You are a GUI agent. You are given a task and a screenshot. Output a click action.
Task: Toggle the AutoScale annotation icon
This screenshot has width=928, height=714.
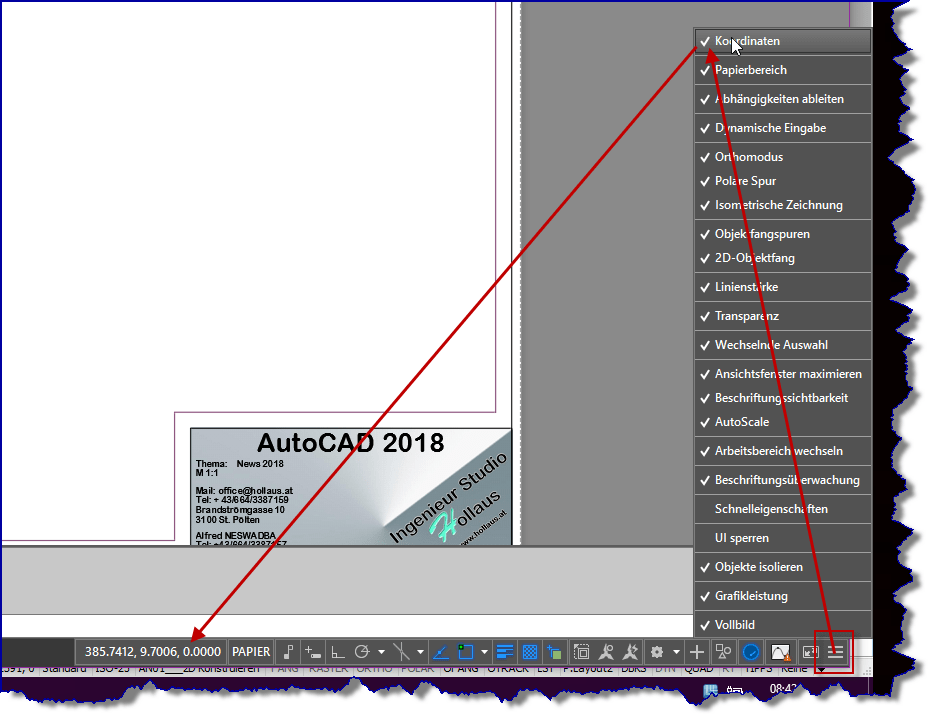pos(630,652)
